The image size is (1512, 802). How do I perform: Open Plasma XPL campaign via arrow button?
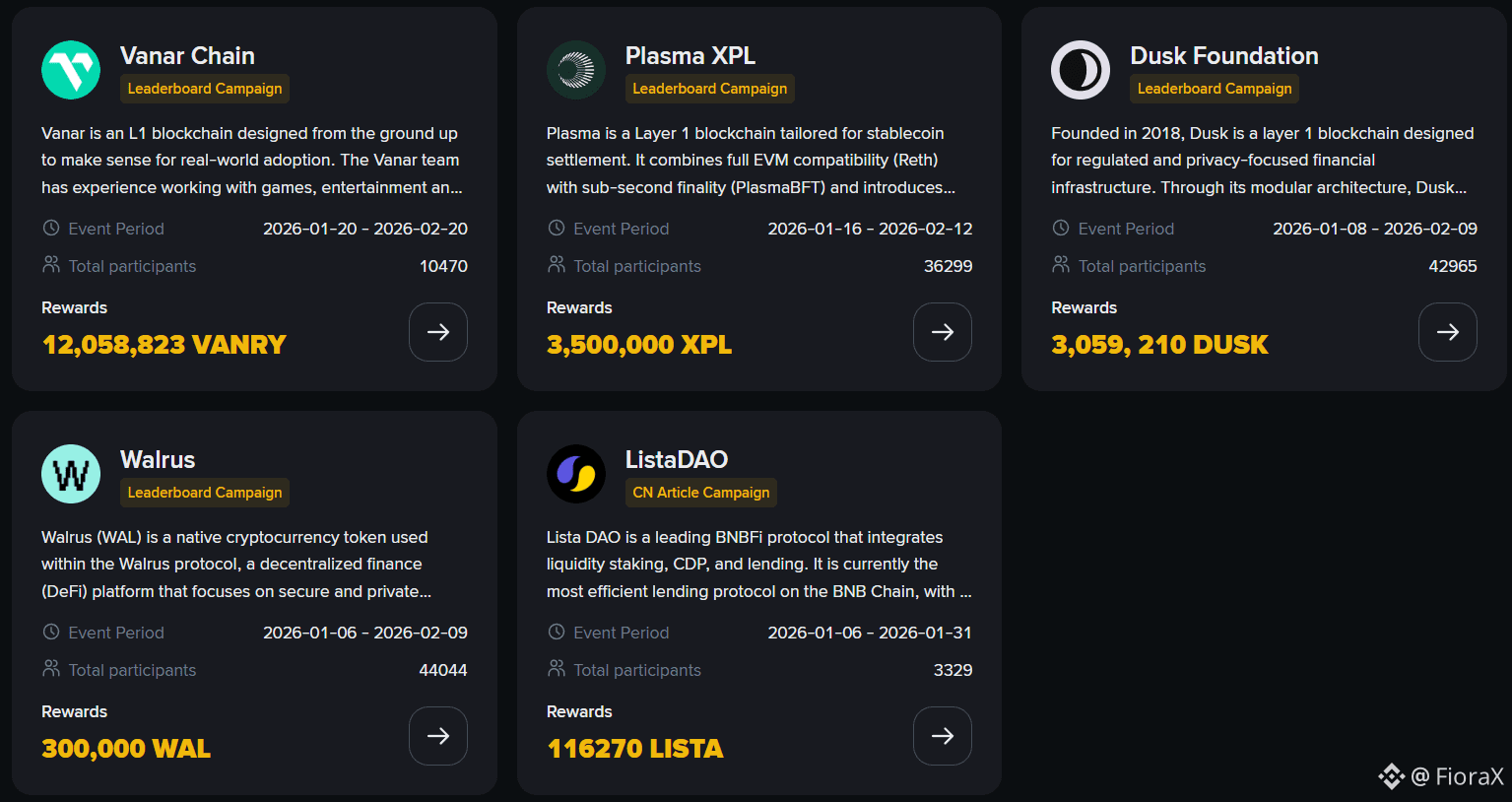pyautogui.click(x=943, y=332)
